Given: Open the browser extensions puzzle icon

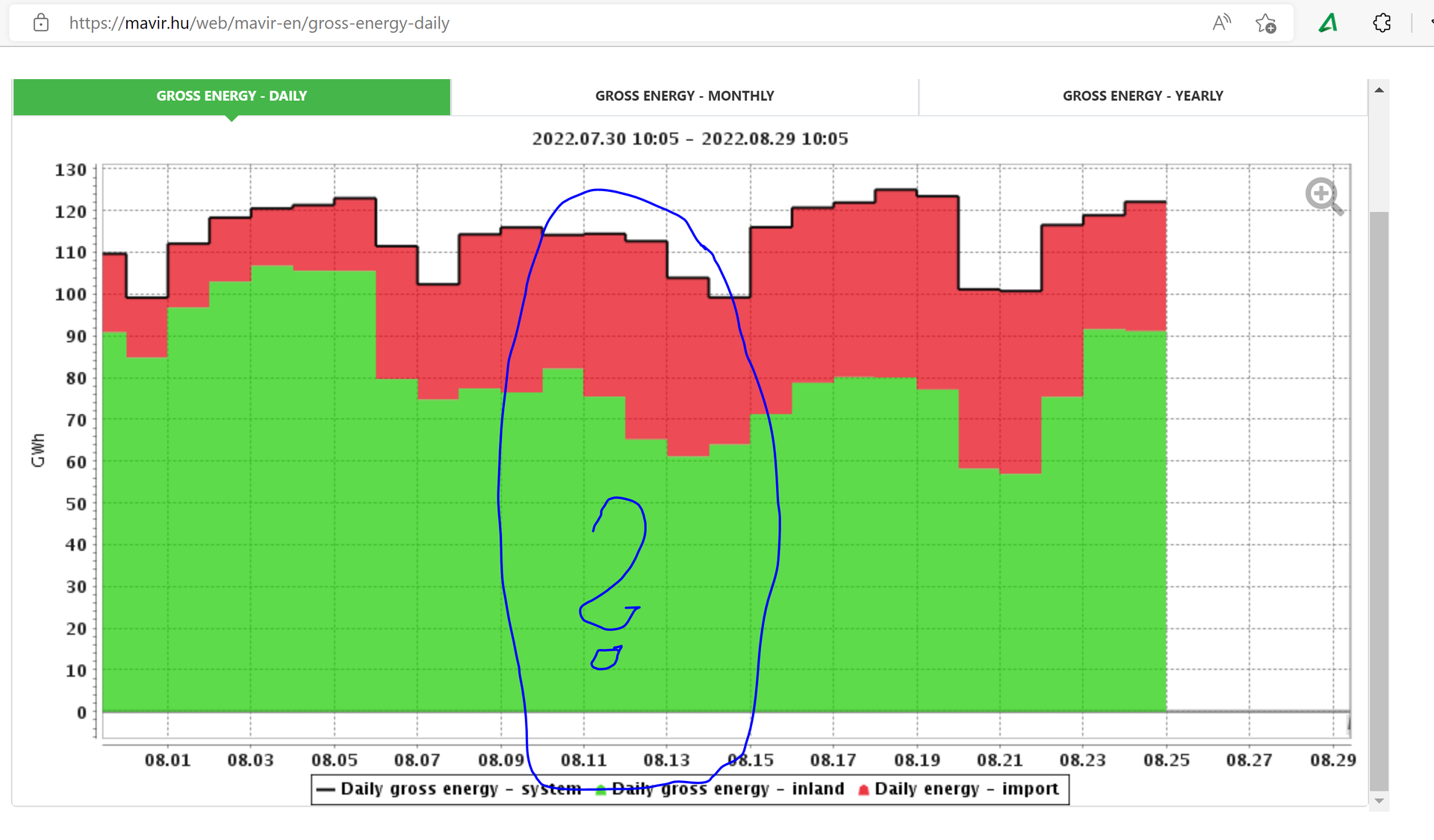Looking at the screenshot, I should pyautogui.click(x=1382, y=23).
